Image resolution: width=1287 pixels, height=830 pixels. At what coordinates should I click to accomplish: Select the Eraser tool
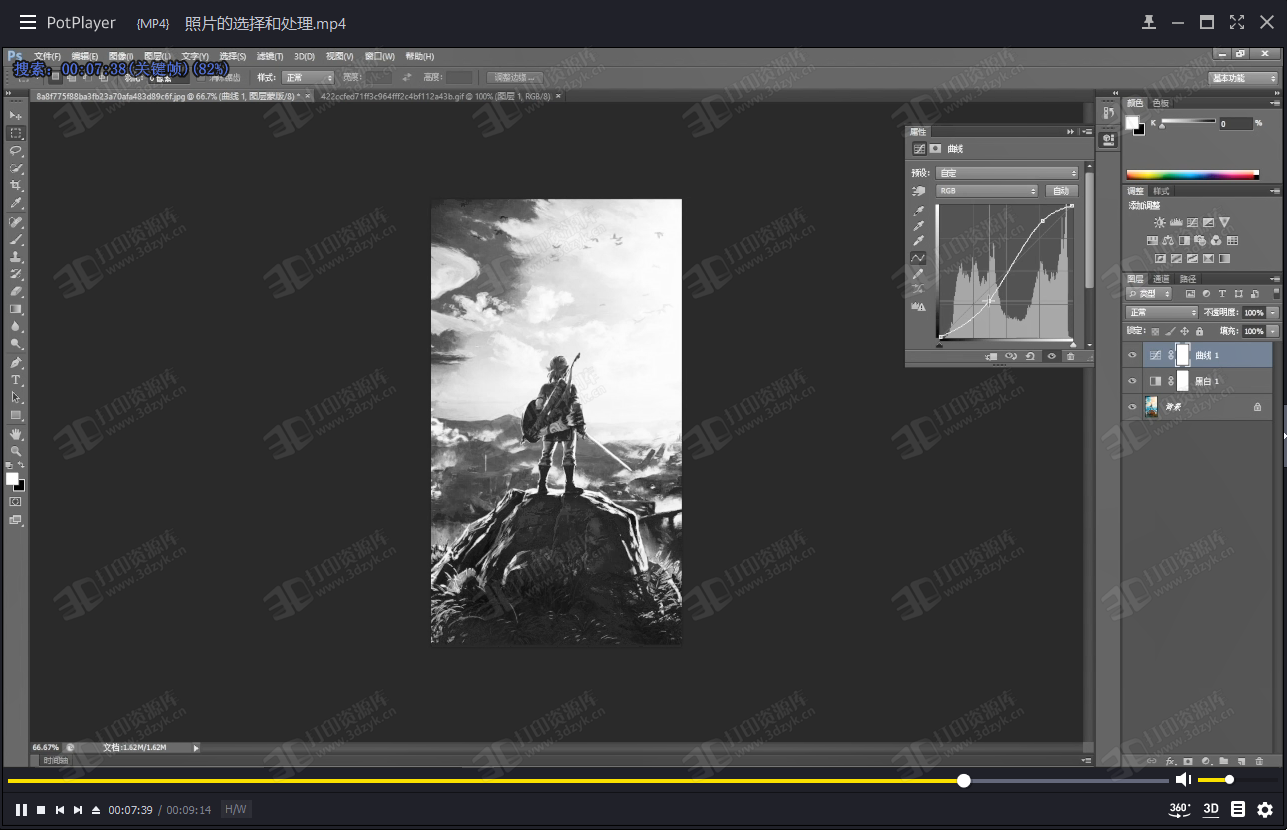tap(16, 292)
